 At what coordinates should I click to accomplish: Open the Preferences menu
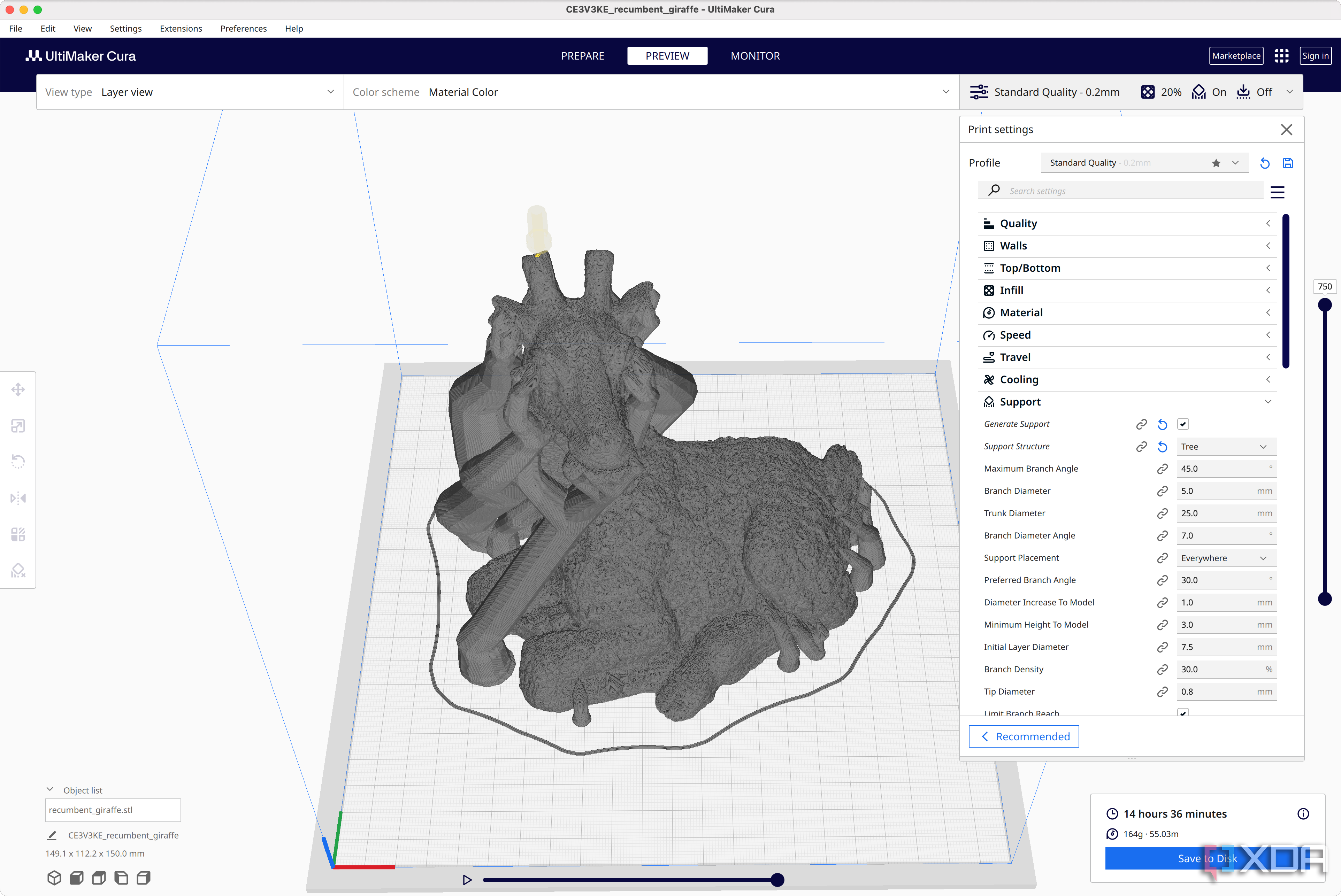243,29
